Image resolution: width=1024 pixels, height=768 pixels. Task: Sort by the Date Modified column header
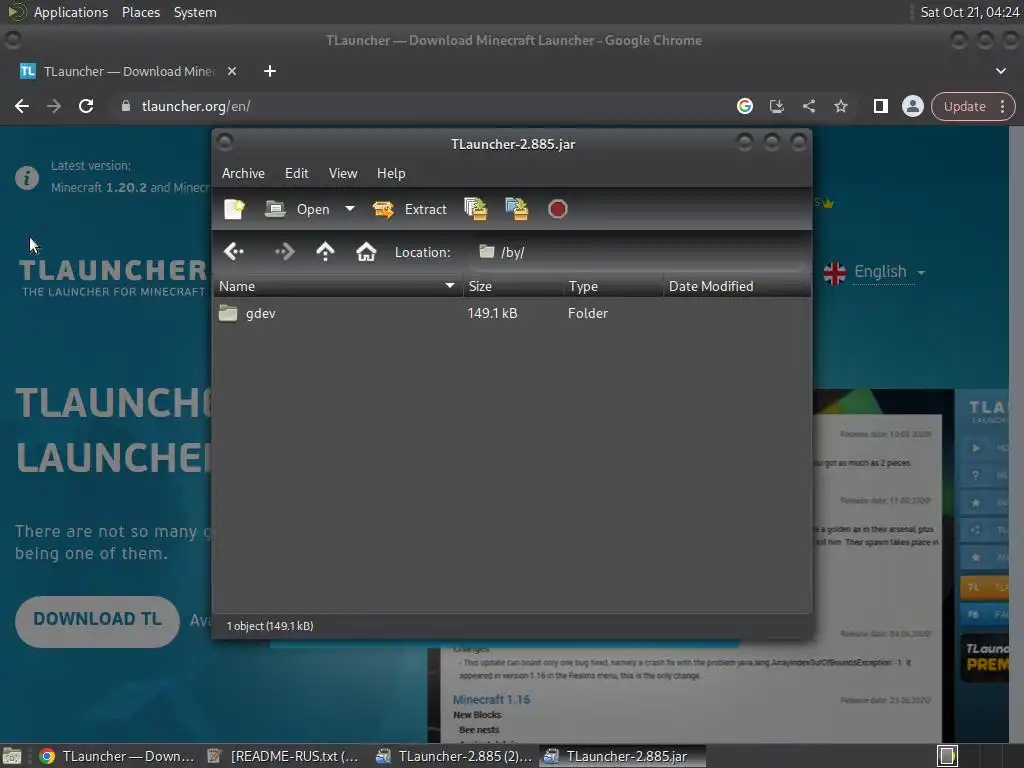[737, 286]
